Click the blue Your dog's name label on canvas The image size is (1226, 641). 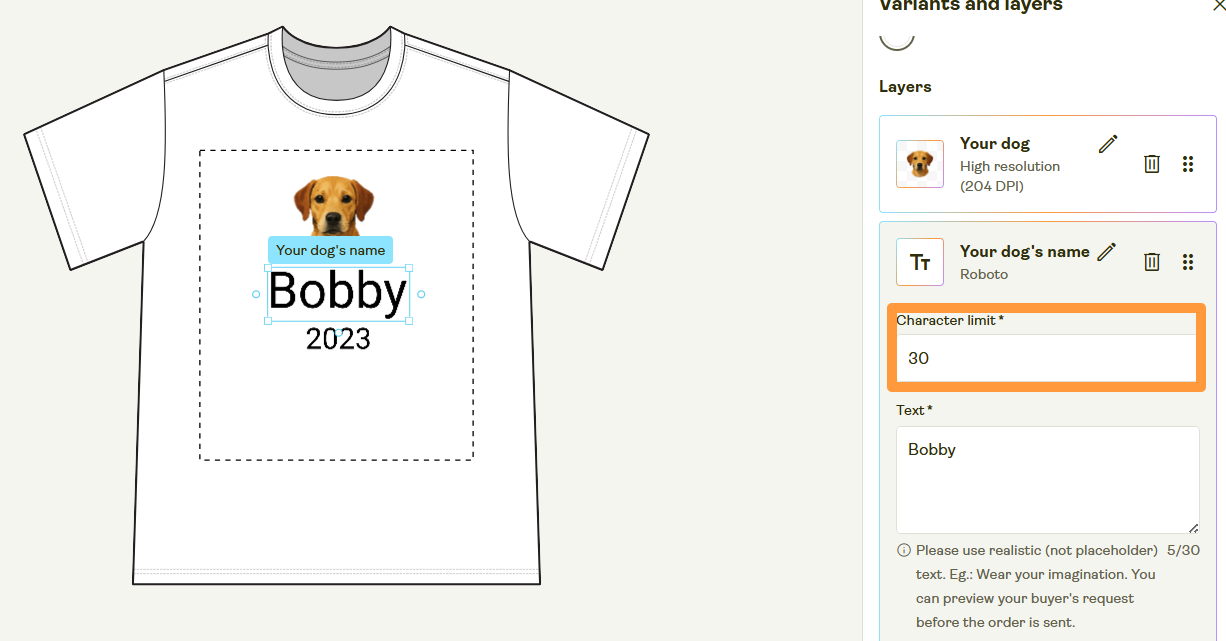(x=330, y=250)
